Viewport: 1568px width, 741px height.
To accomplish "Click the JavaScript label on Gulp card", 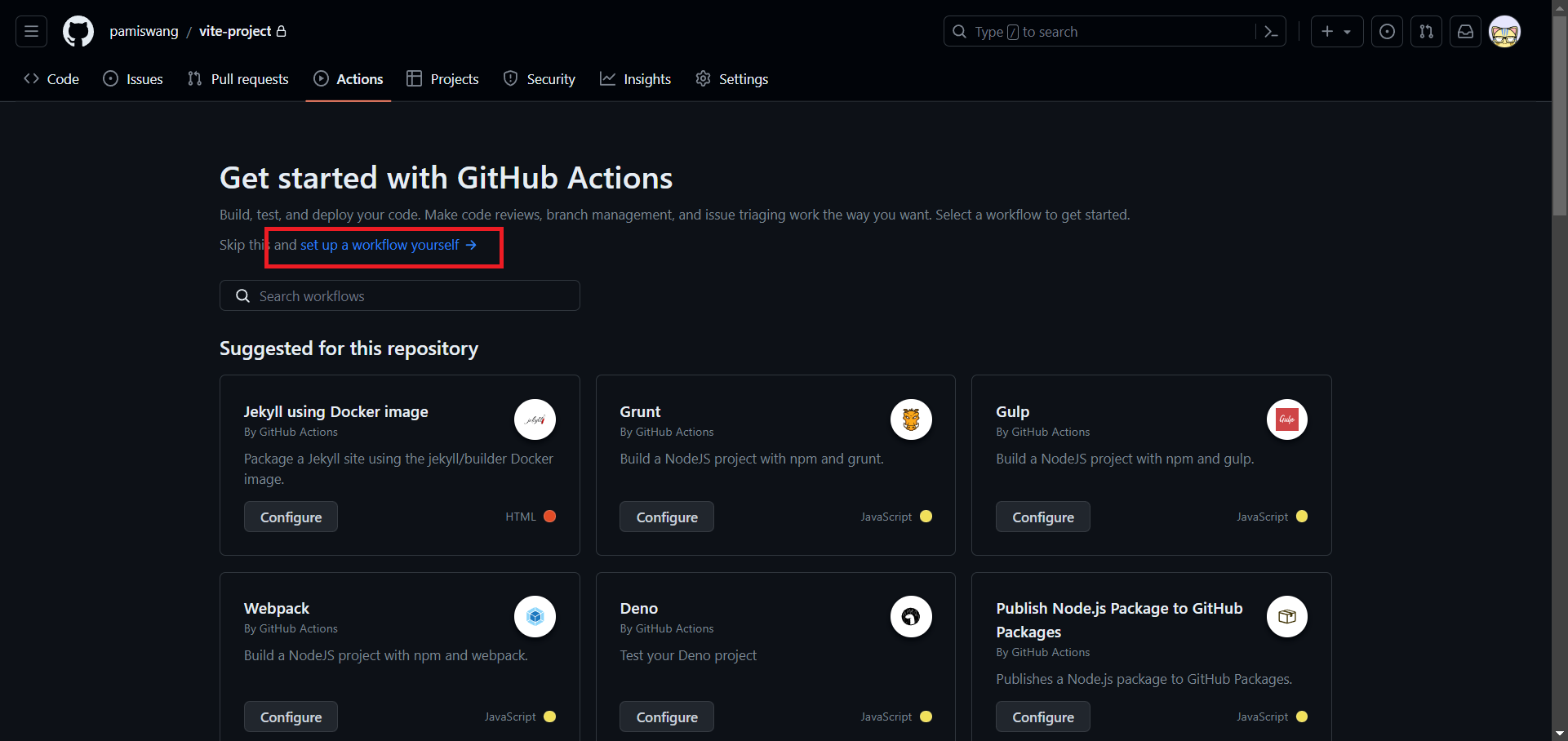I will [x=1262, y=517].
